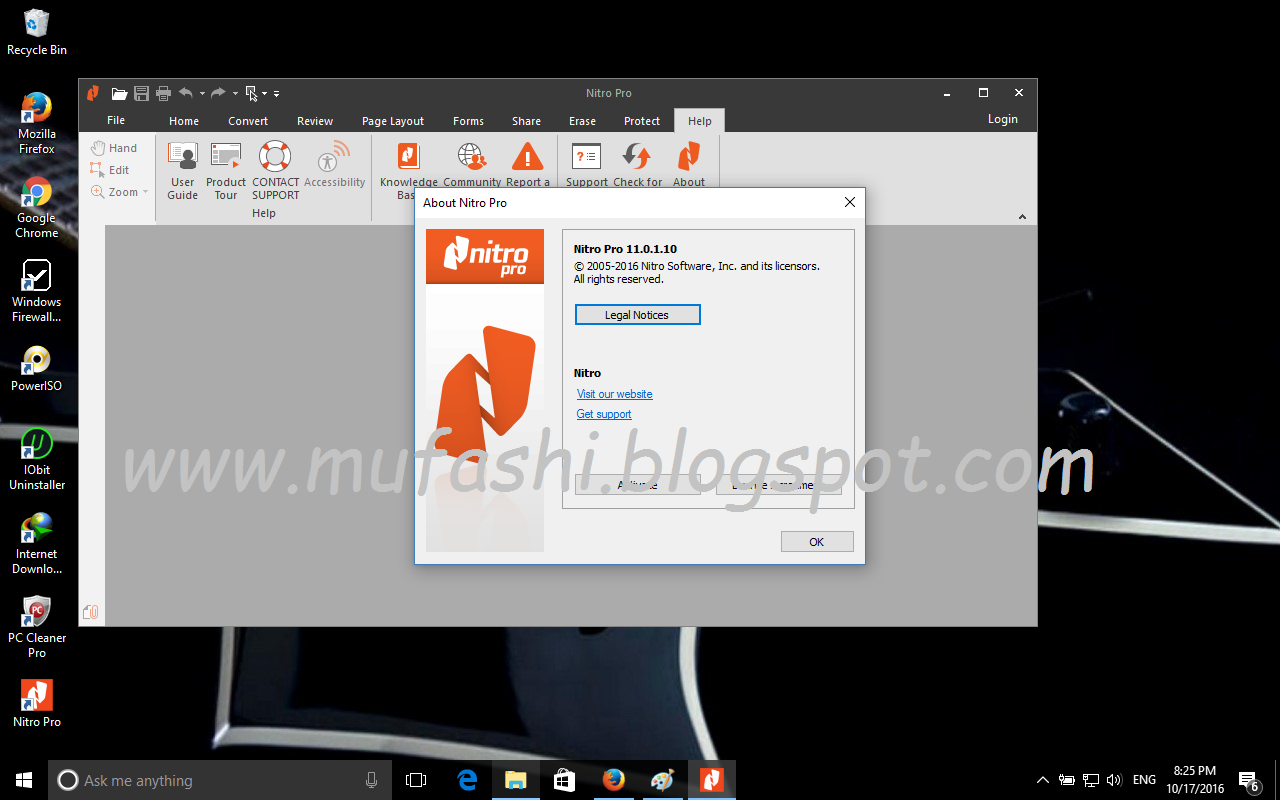The width and height of the screenshot is (1280, 800).
Task: Select the Google Chrome desktop shortcut
Action: (37, 208)
